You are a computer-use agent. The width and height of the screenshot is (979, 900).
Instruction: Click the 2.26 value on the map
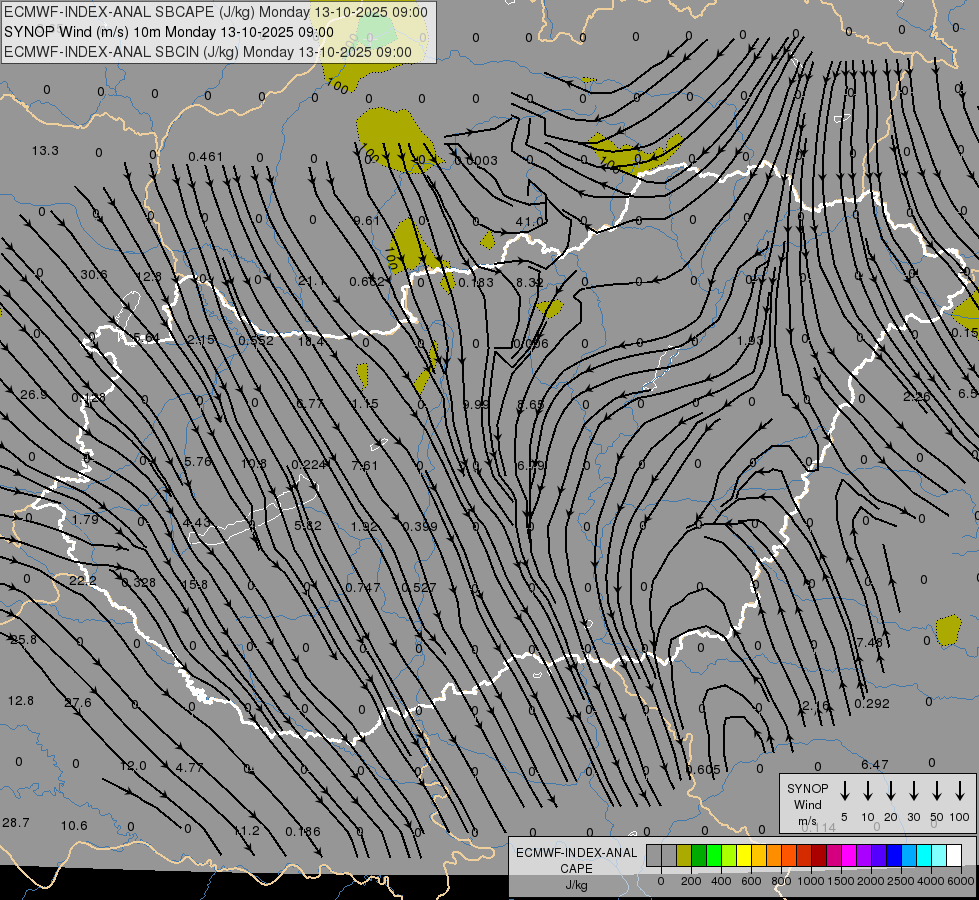point(917,397)
